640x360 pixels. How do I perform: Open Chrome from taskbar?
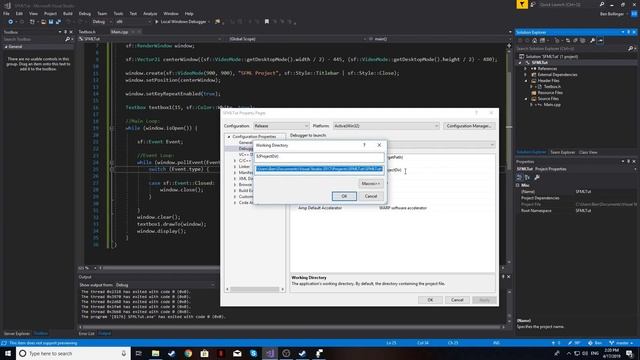[x=188, y=353]
